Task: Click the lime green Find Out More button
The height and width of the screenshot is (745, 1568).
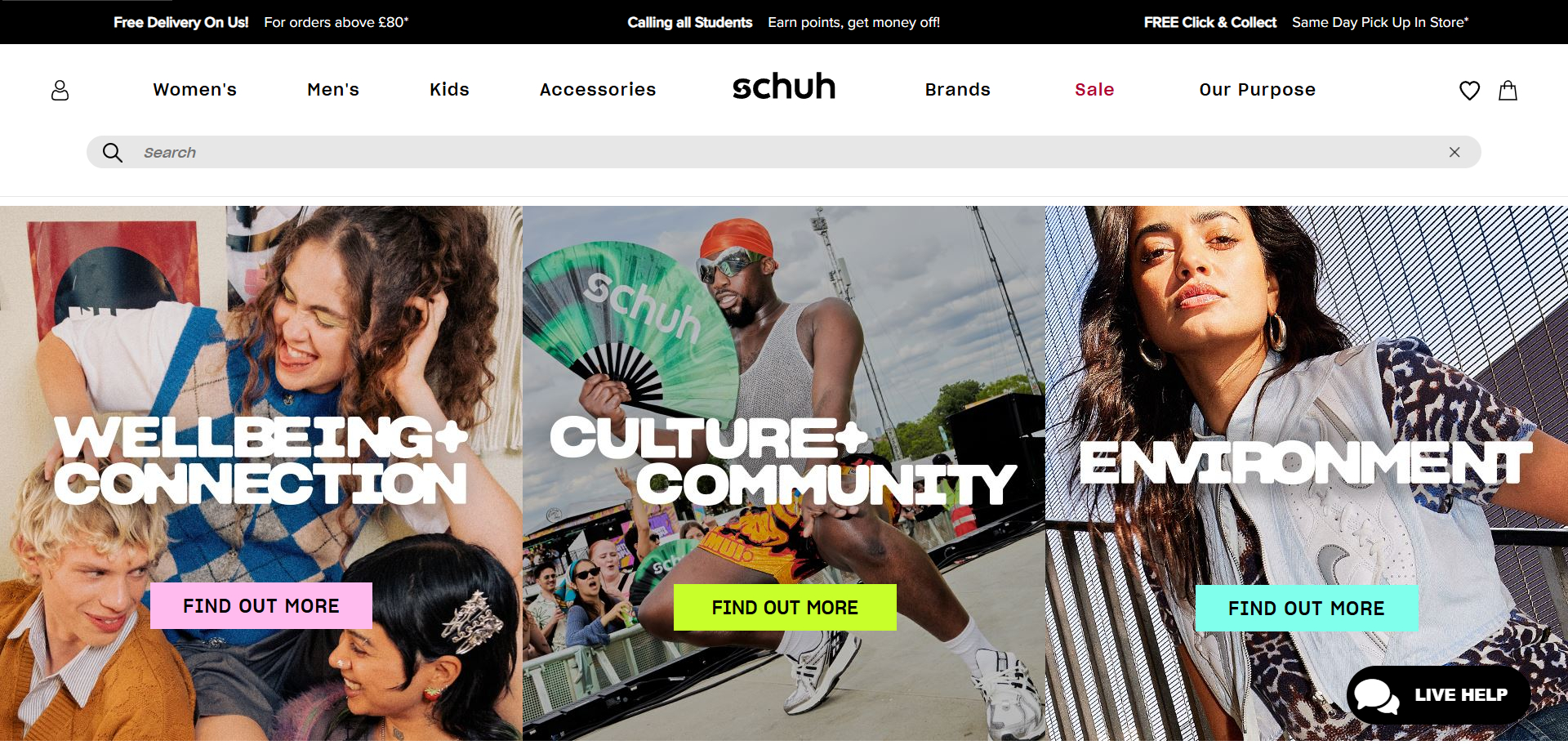Action: 785,608
